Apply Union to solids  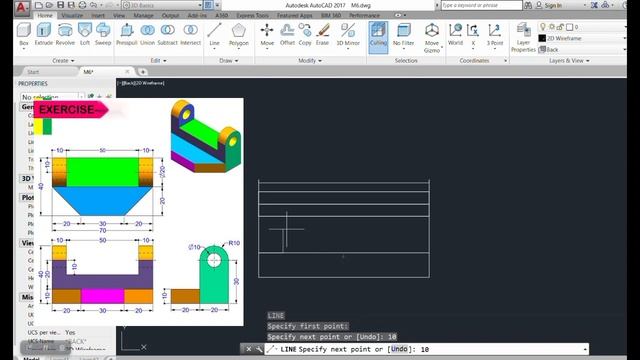coord(147,34)
